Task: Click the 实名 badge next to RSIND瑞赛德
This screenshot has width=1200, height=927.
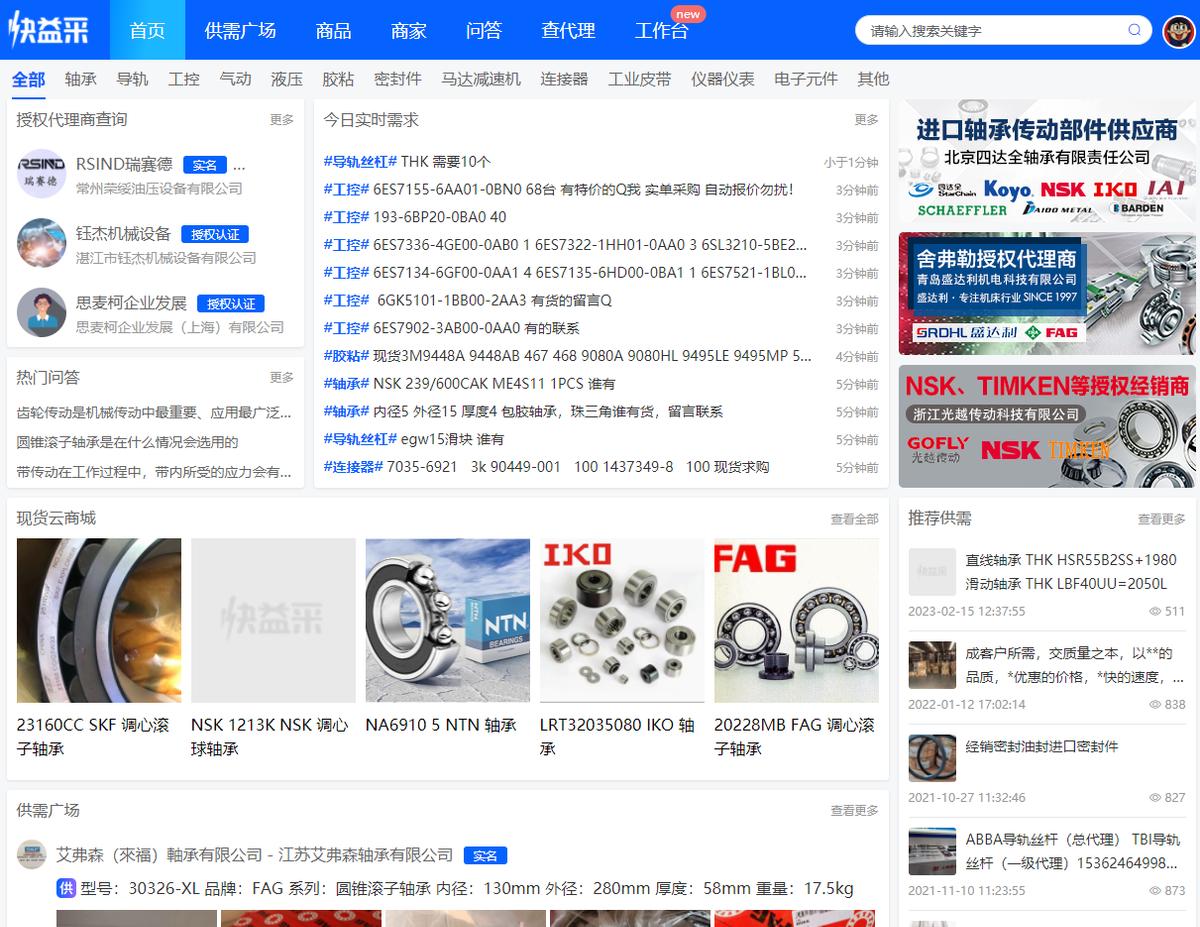Action: [x=206, y=164]
